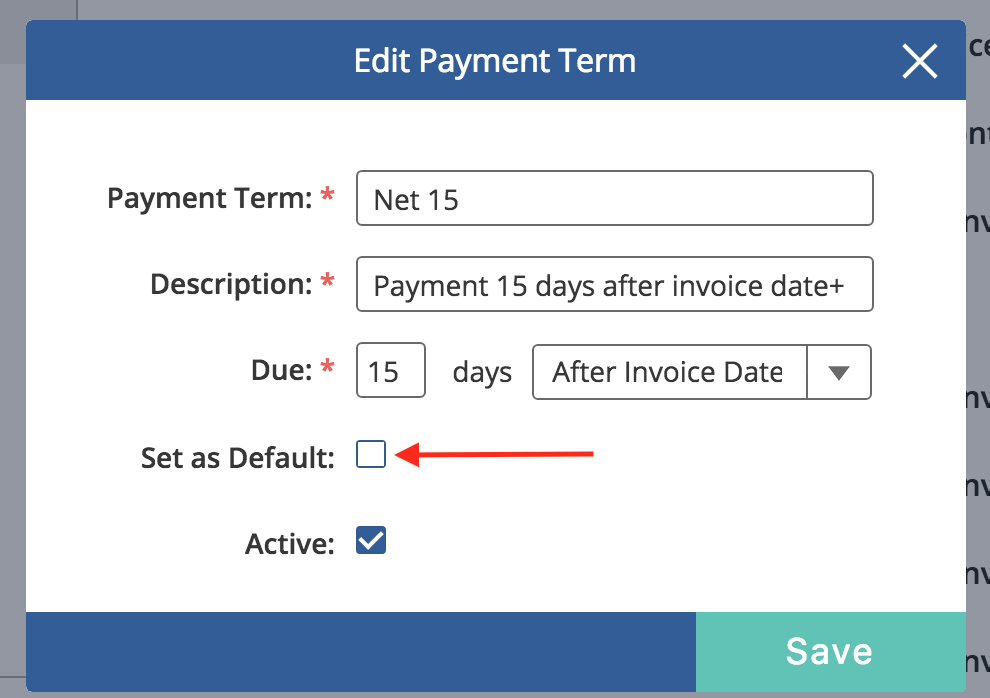The image size is (990, 698).
Task: Open the After Invoice Date combo box
Action: coord(670,372)
